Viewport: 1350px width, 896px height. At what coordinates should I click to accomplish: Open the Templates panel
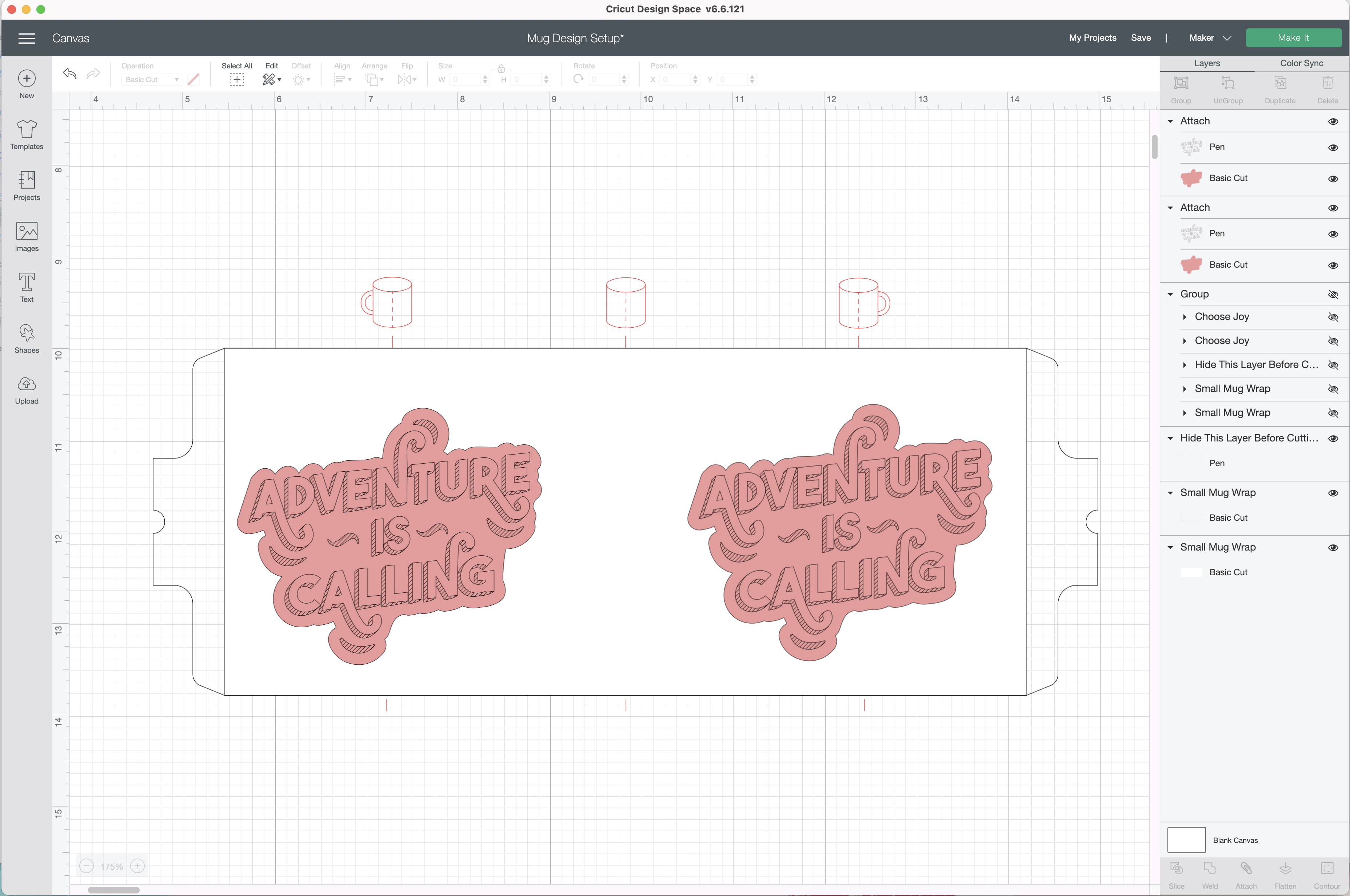(26, 135)
